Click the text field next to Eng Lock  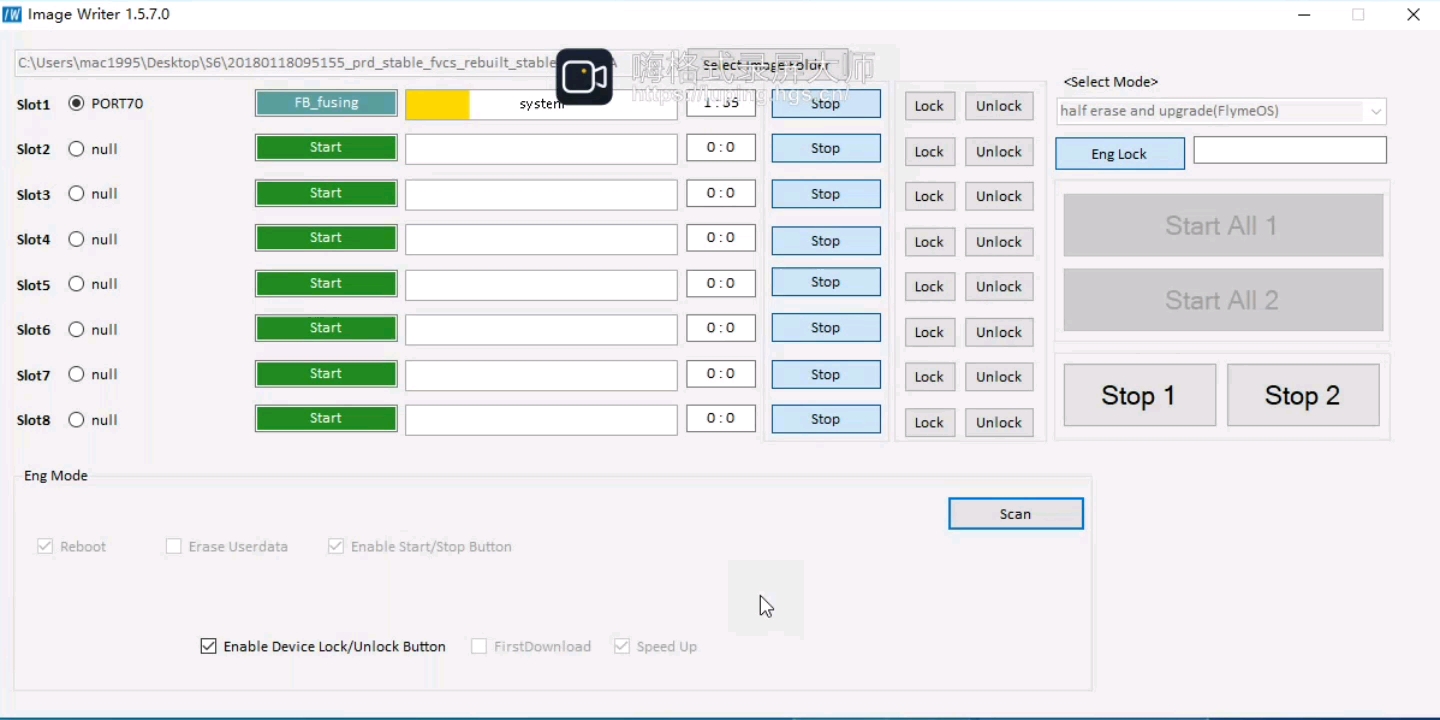coord(1290,150)
